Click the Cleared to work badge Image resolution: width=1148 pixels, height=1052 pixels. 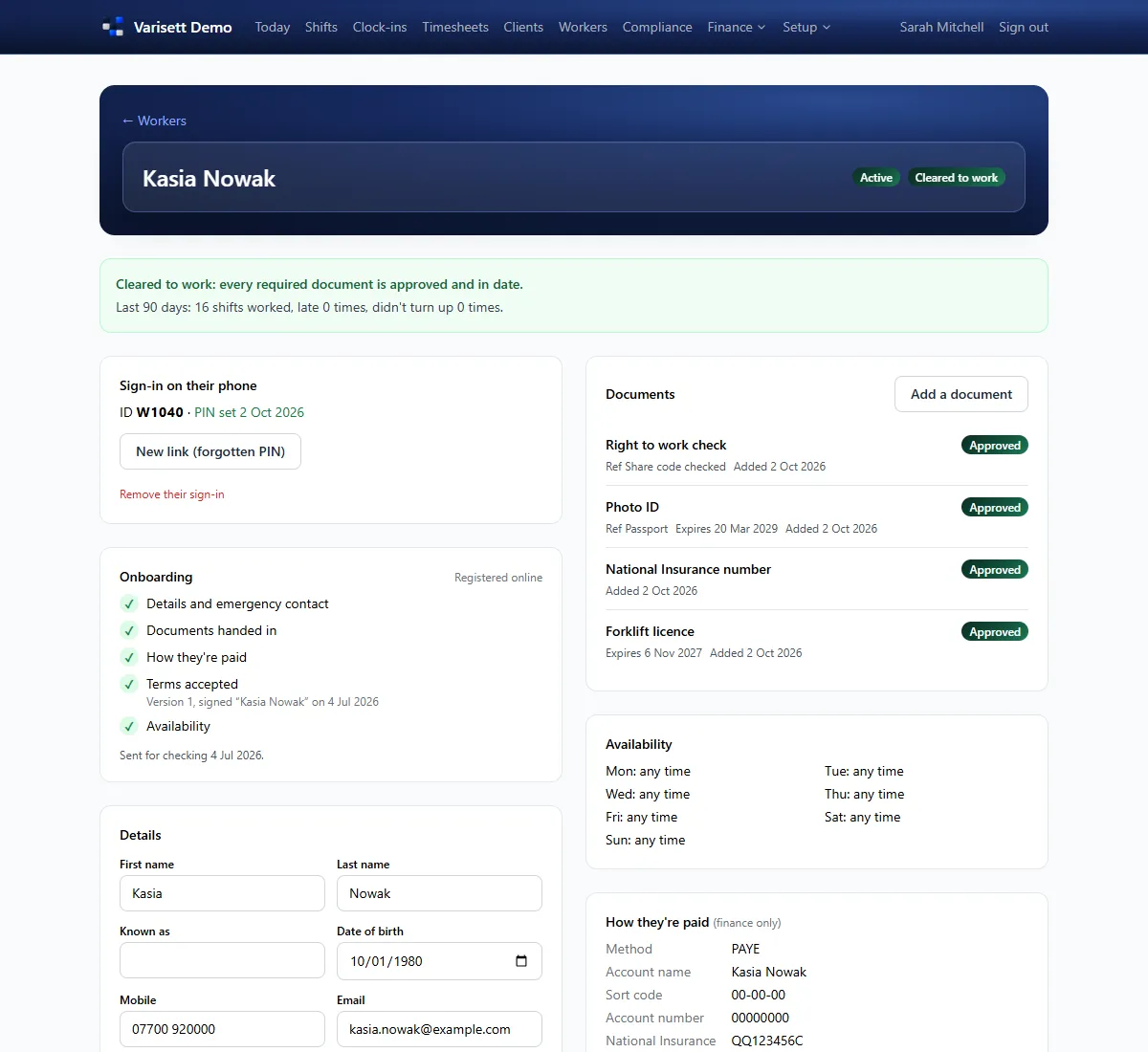(x=957, y=178)
